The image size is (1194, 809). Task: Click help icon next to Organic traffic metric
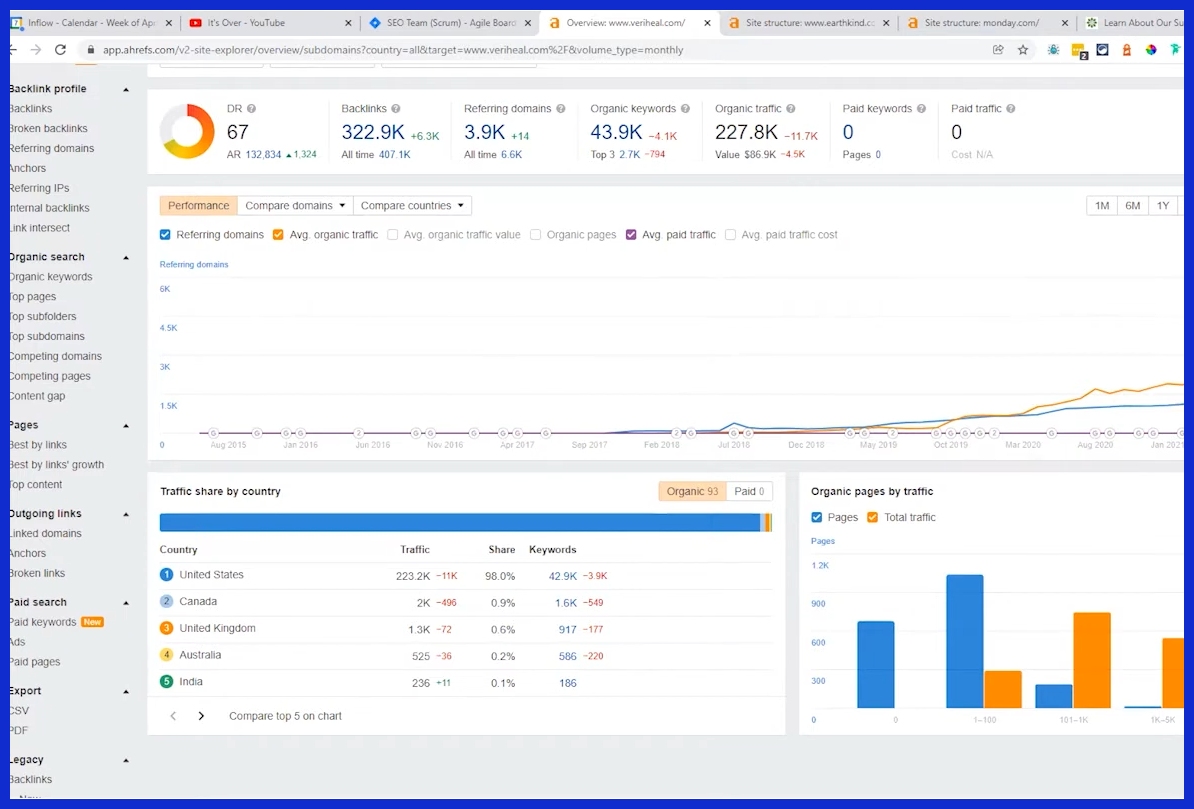790,109
